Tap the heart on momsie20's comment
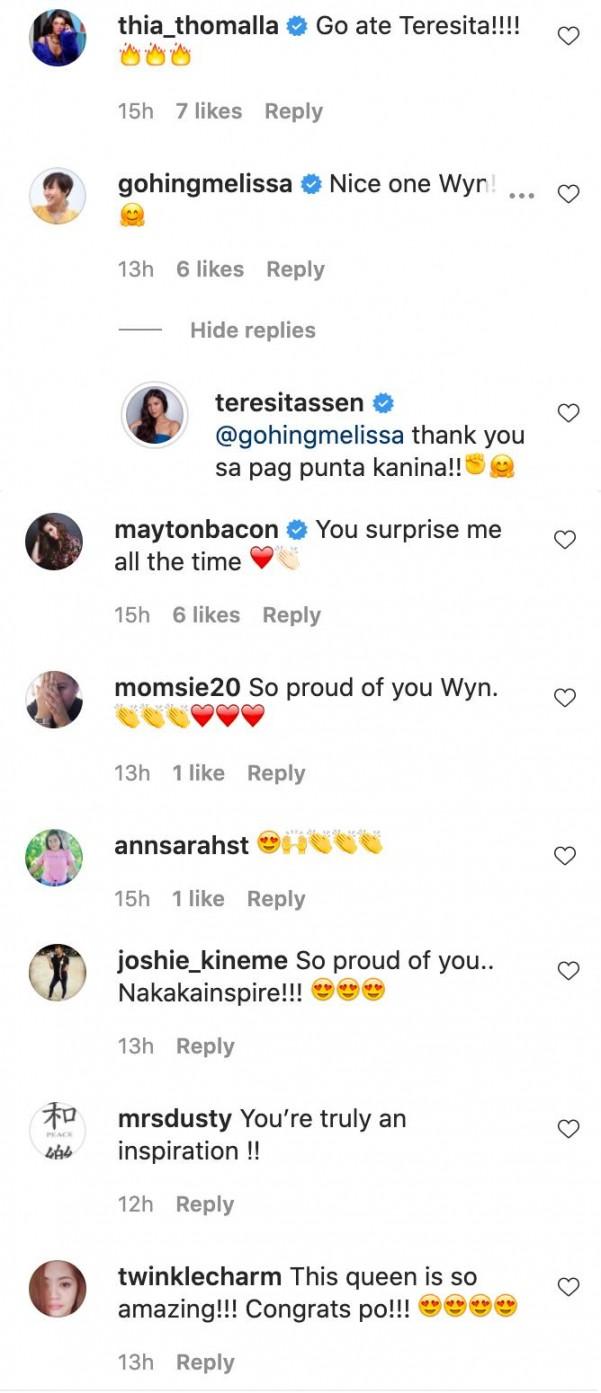601x1393 pixels. (x=565, y=698)
